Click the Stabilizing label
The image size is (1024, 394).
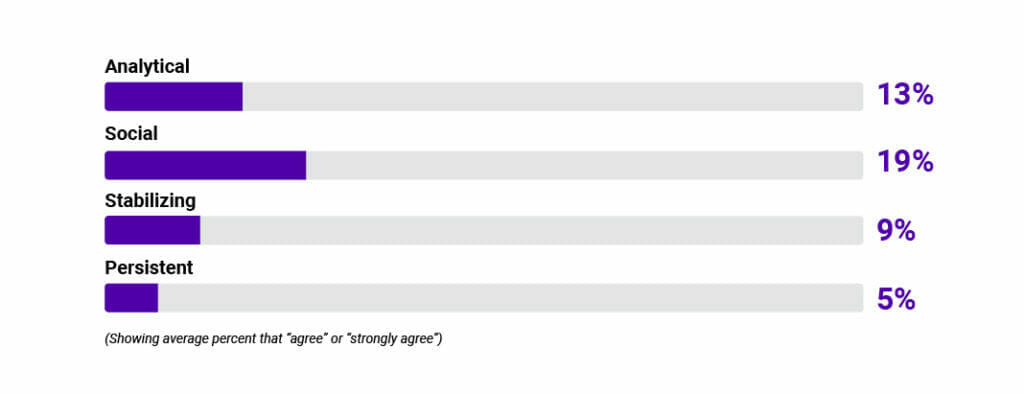coord(150,201)
